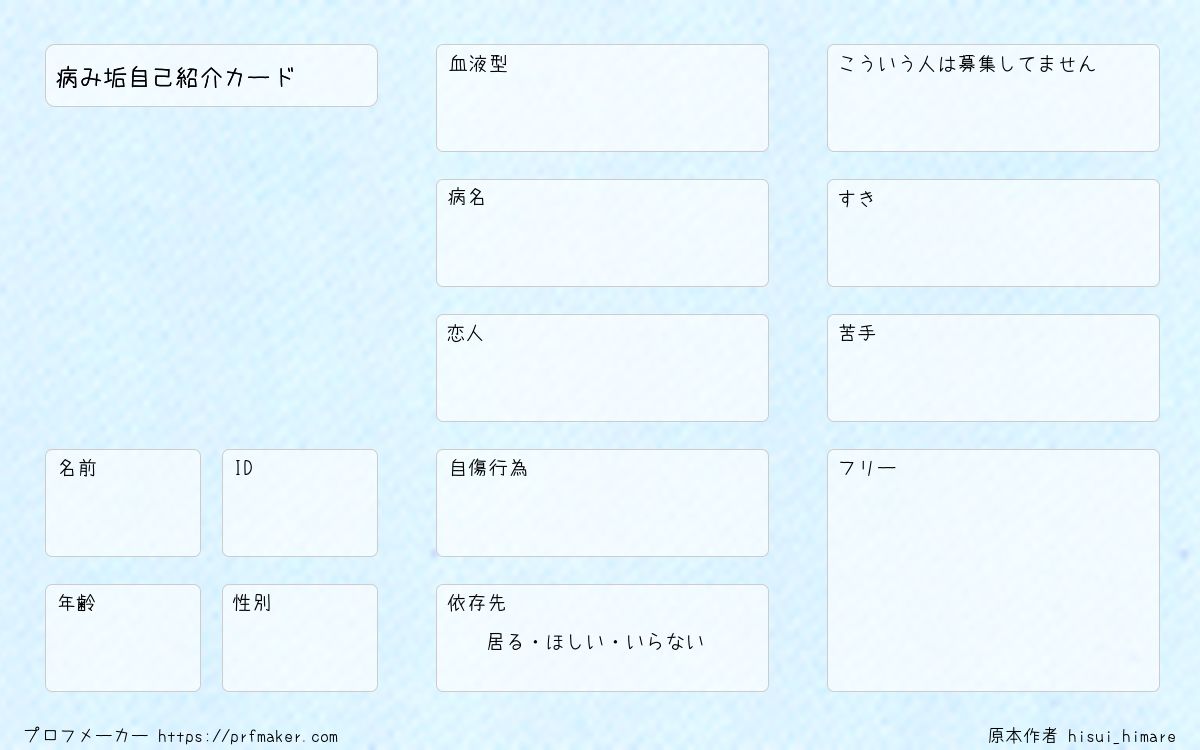1200x750 pixels.
Task: Select the 性別 gender field
Action: pyautogui.click(x=300, y=638)
